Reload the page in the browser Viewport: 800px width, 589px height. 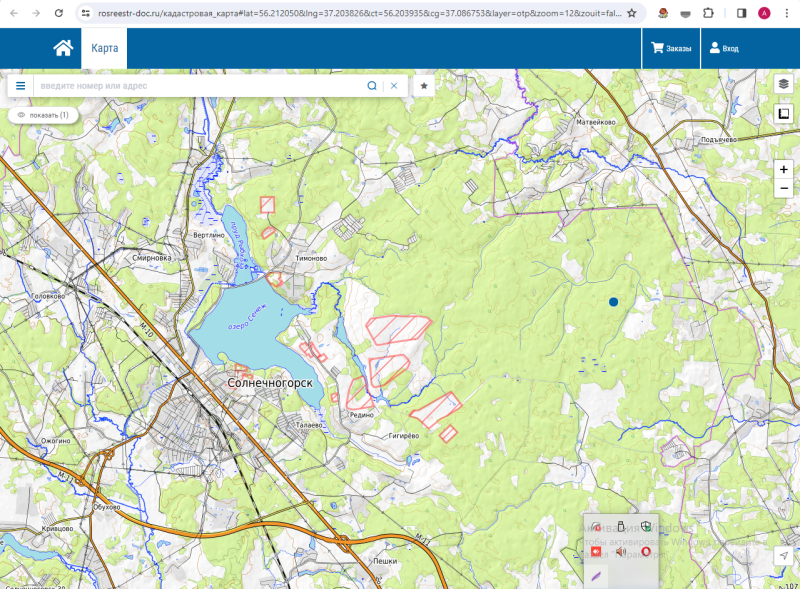59,13
